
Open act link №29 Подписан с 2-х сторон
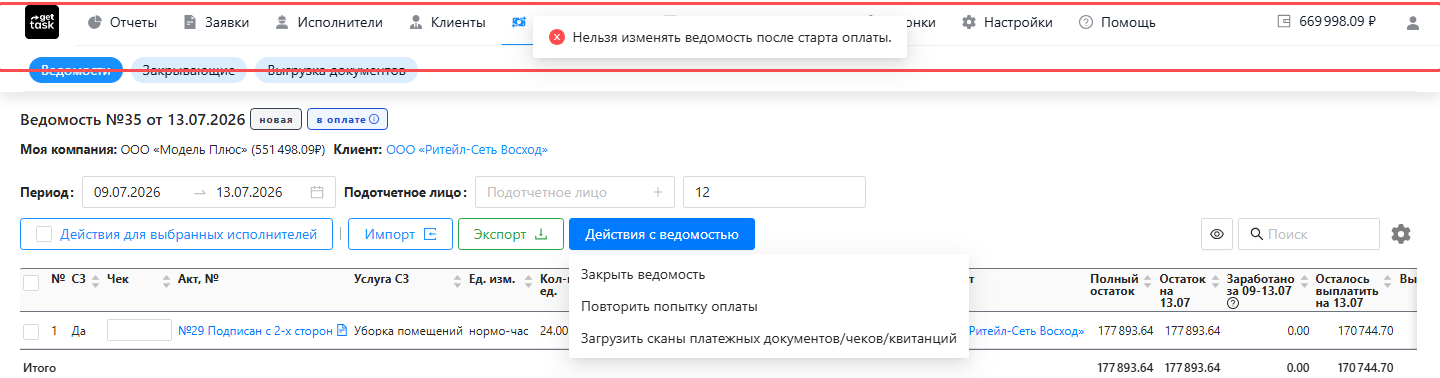tap(255, 331)
